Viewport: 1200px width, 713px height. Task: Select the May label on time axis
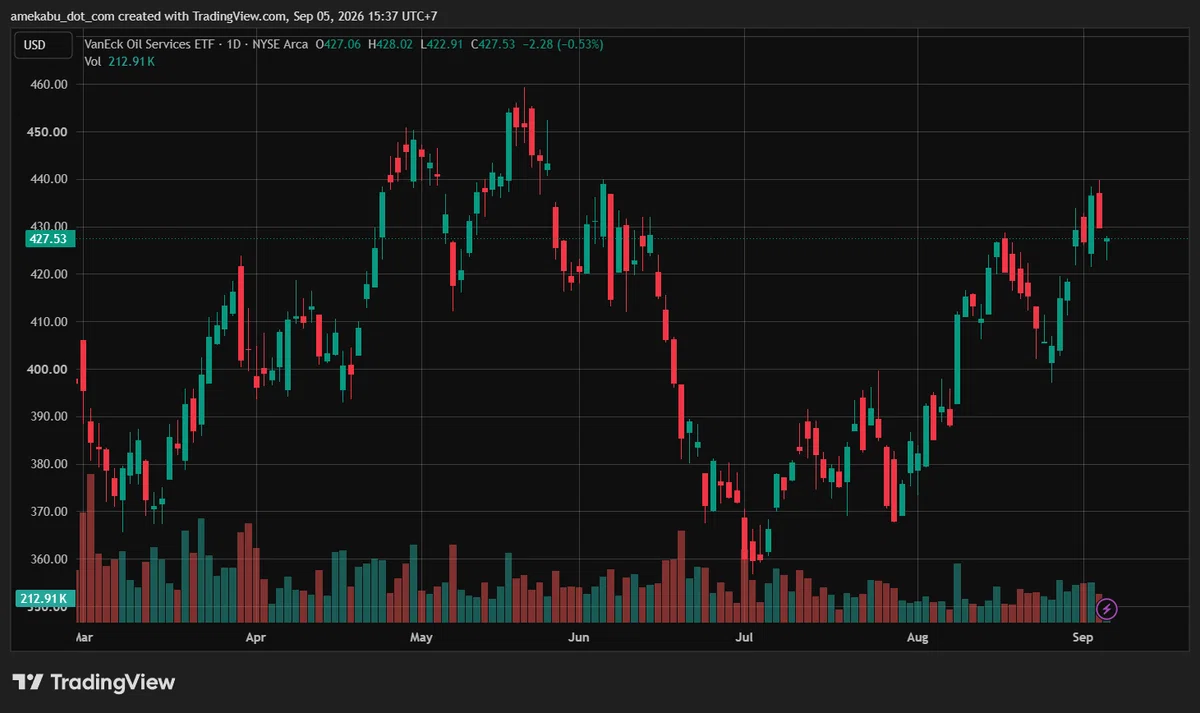coord(421,637)
